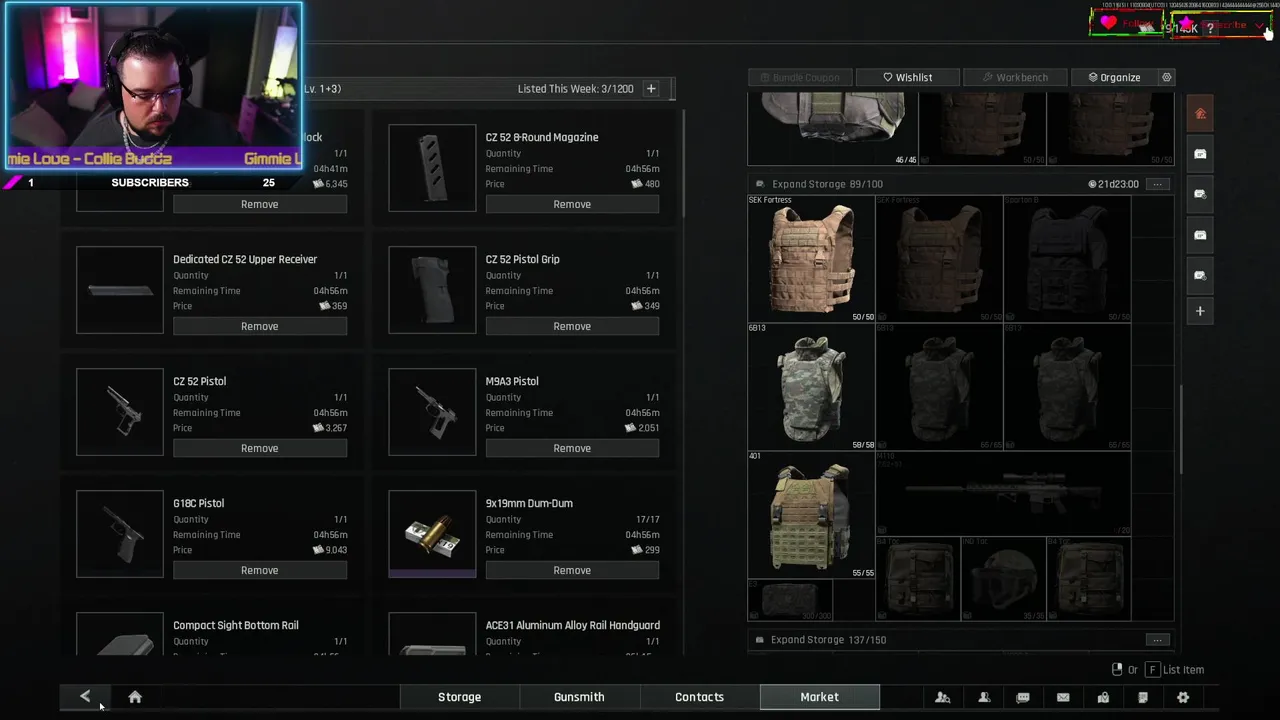Open the mail envelope icon
The width and height of the screenshot is (1280, 720).
click(1063, 697)
